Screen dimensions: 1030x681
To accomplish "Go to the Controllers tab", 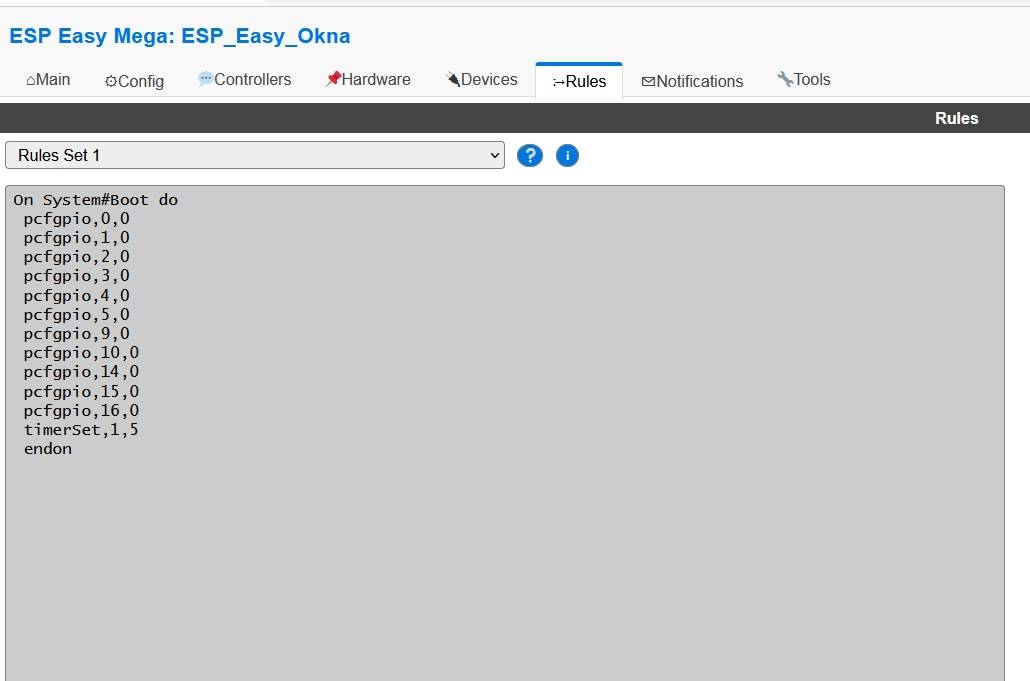I will click(244, 79).
